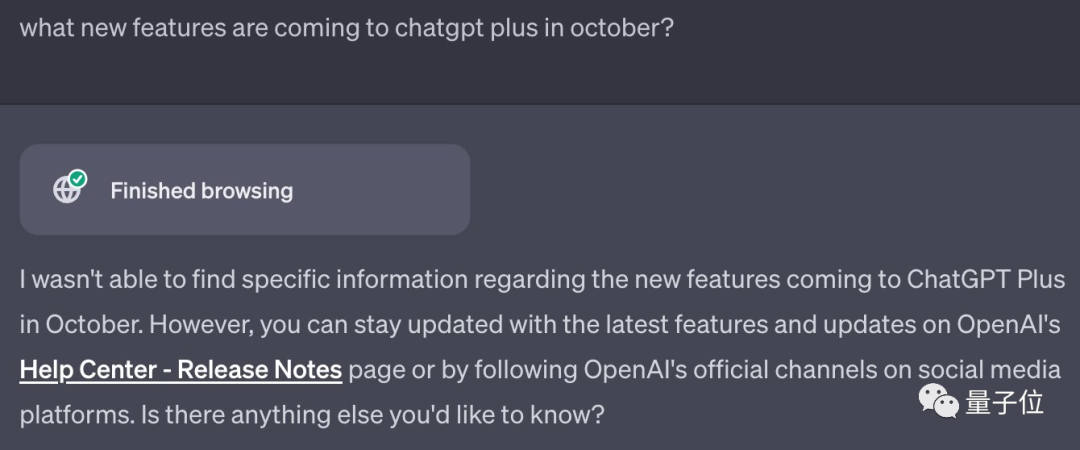The width and height of the screenshot is (1080, 450).
Task: Open the Help Center - Release Notes link
Action: pos(181,370)
